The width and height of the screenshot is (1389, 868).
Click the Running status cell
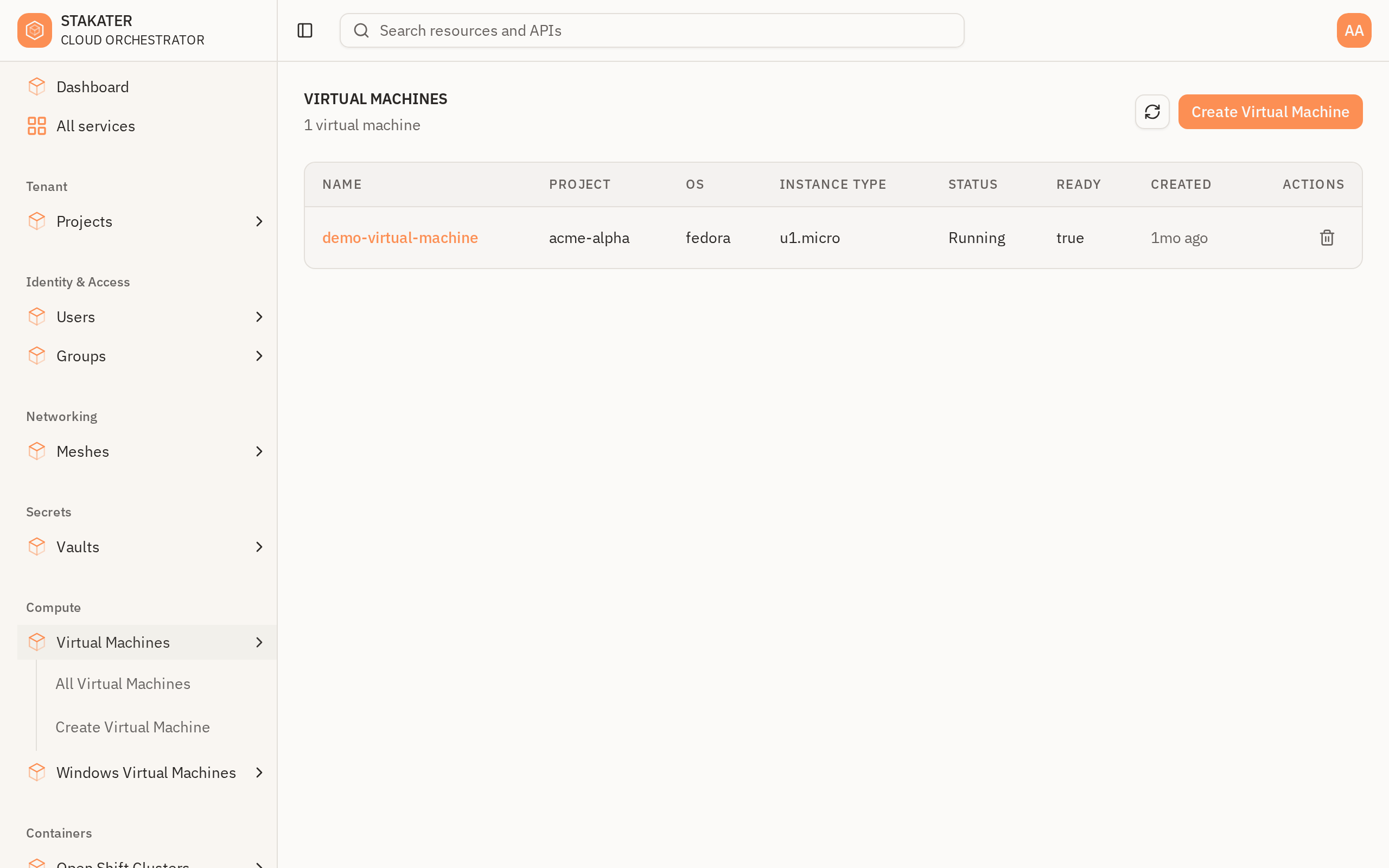[x=977, y=238]
